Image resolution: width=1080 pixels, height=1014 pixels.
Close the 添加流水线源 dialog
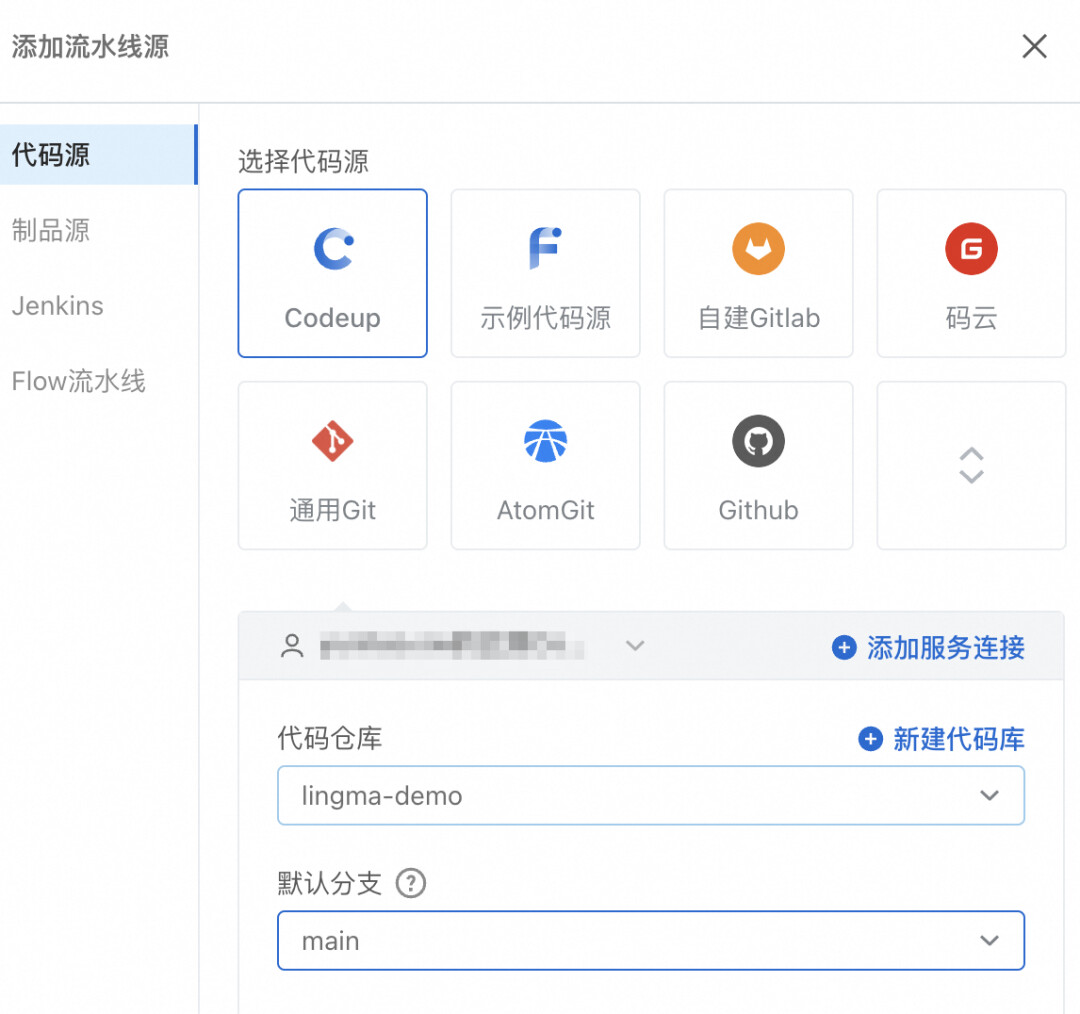(x=1034, y=47)
